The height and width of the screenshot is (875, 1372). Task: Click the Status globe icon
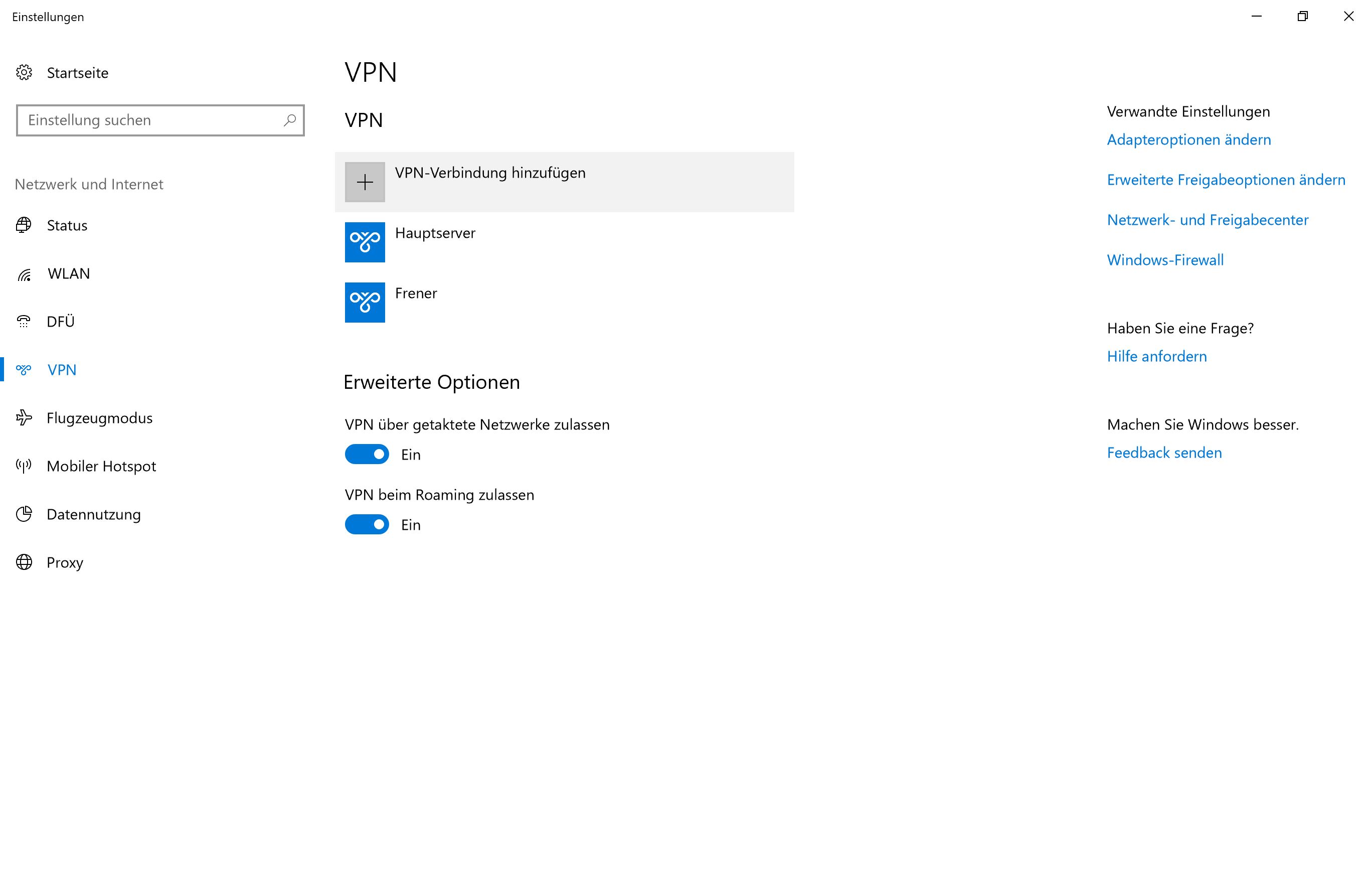(x=24, y=225)
